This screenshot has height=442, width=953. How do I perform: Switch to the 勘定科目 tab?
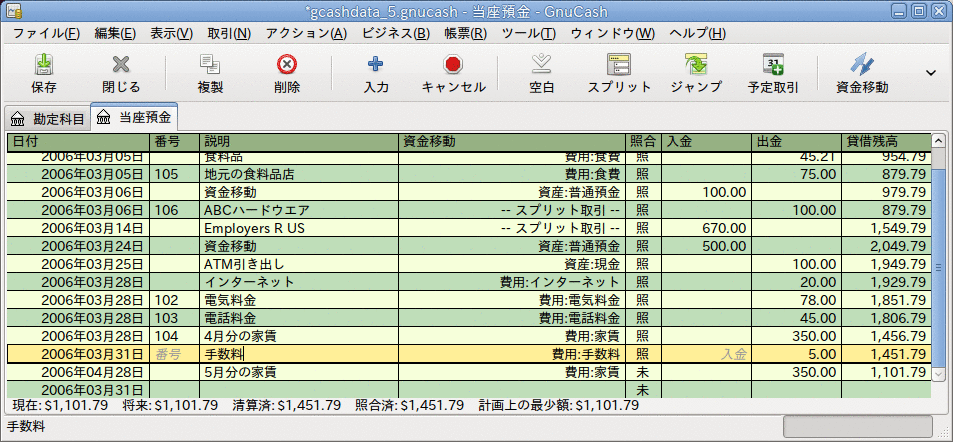[47, 119]
